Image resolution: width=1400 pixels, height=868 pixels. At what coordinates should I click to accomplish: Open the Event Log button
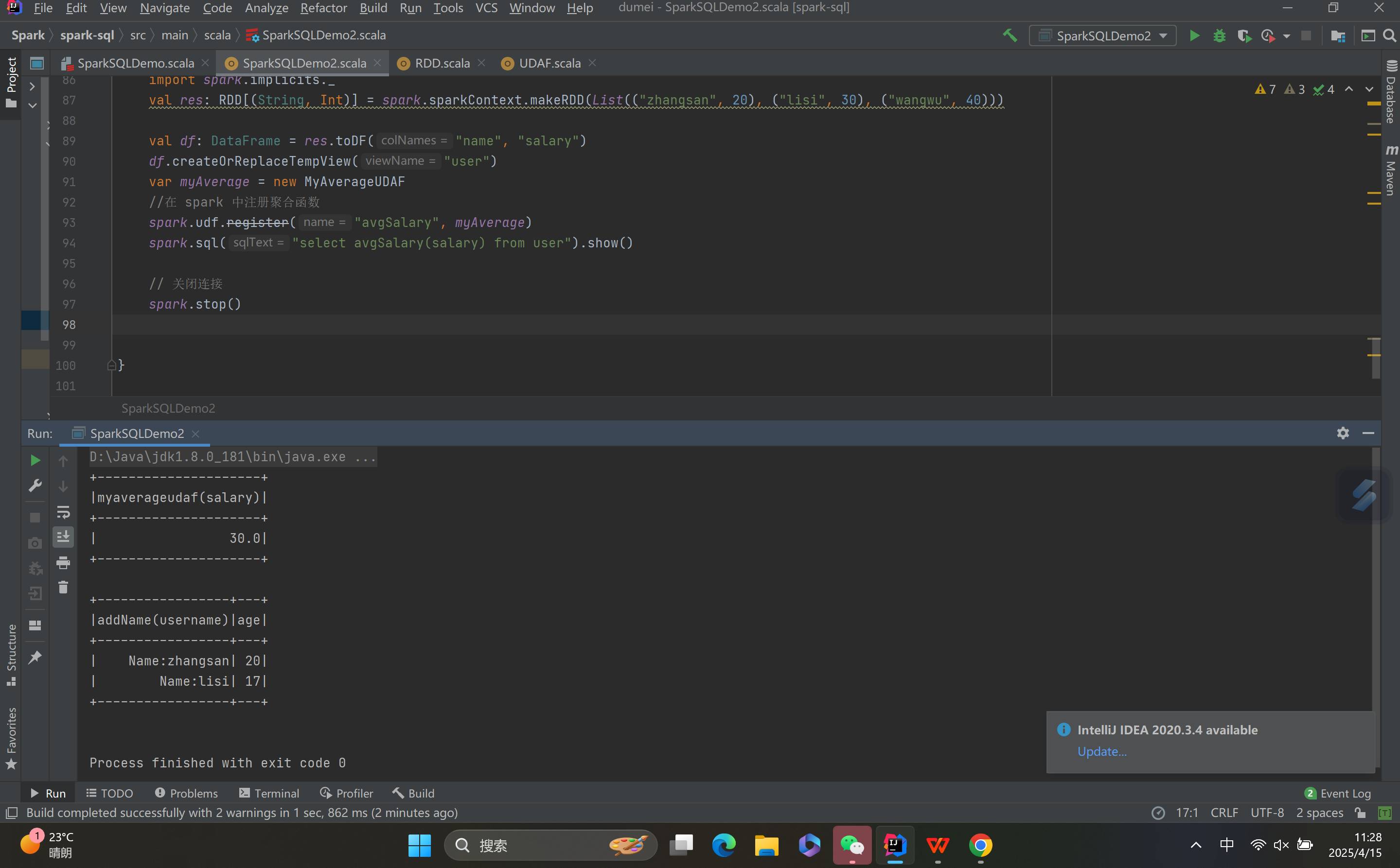(1338, 793)
